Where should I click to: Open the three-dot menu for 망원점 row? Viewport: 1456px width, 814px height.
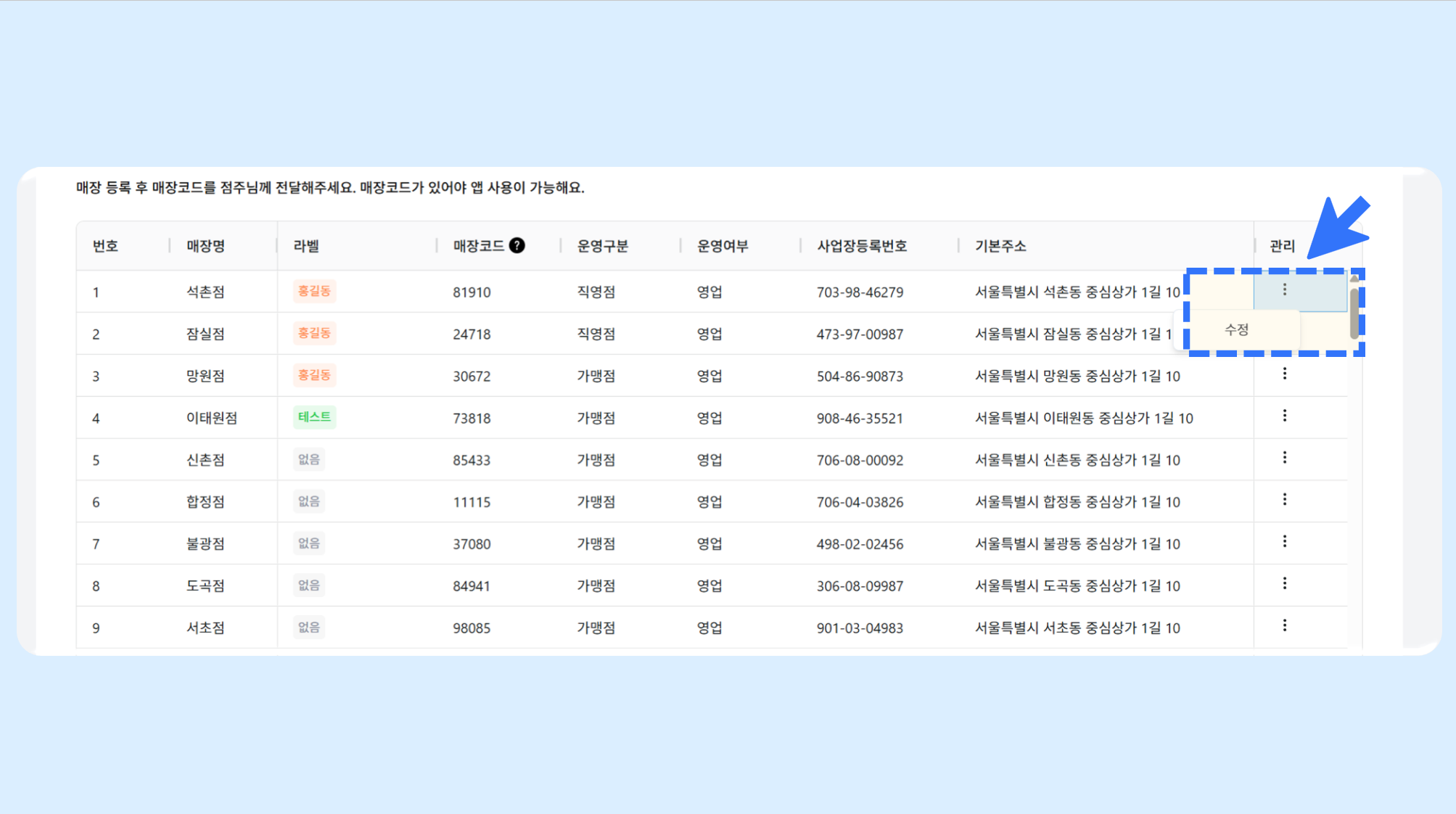point(1284,374)
